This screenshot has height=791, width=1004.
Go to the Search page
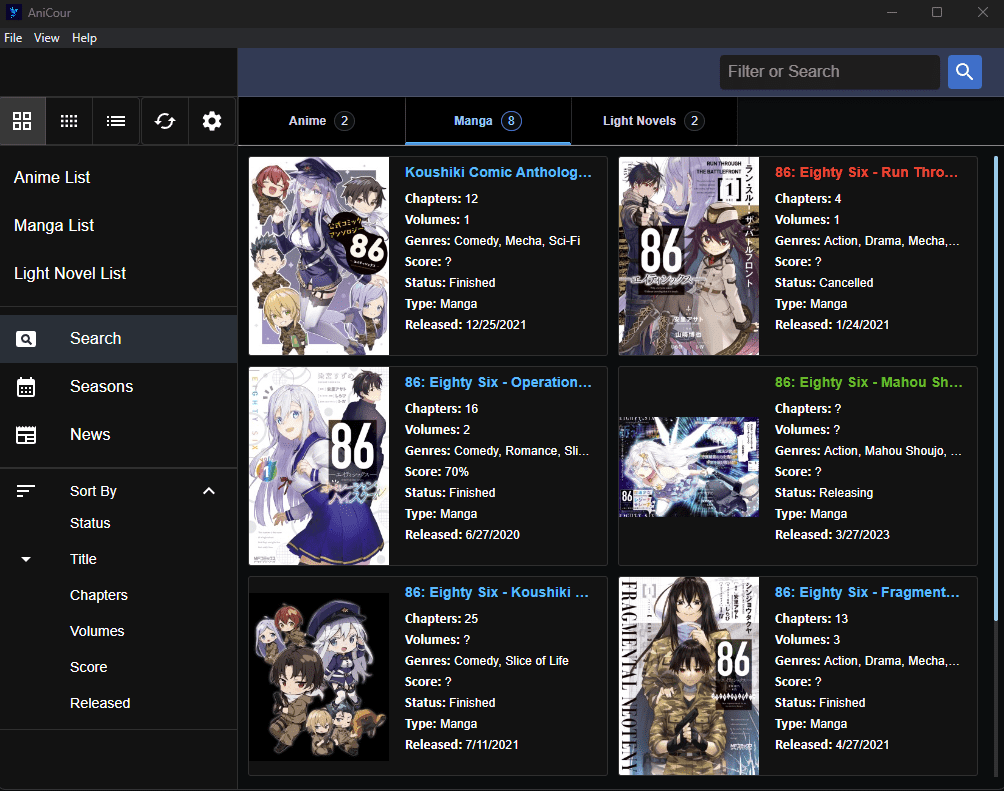[x=118, y=339]
